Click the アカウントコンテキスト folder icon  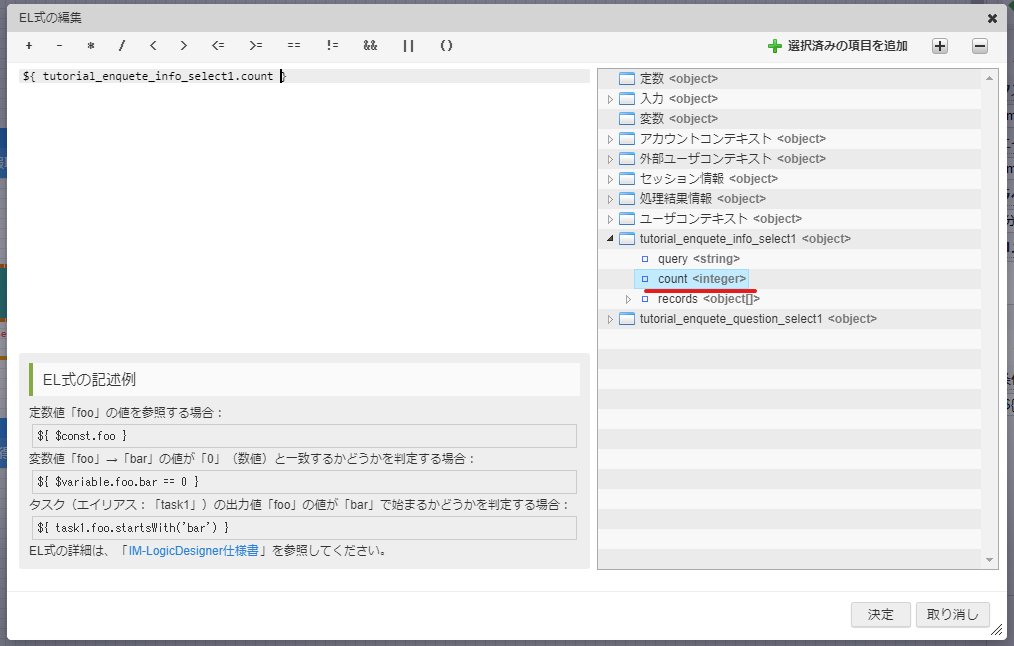pyautogui.click(x=627, y=139)
